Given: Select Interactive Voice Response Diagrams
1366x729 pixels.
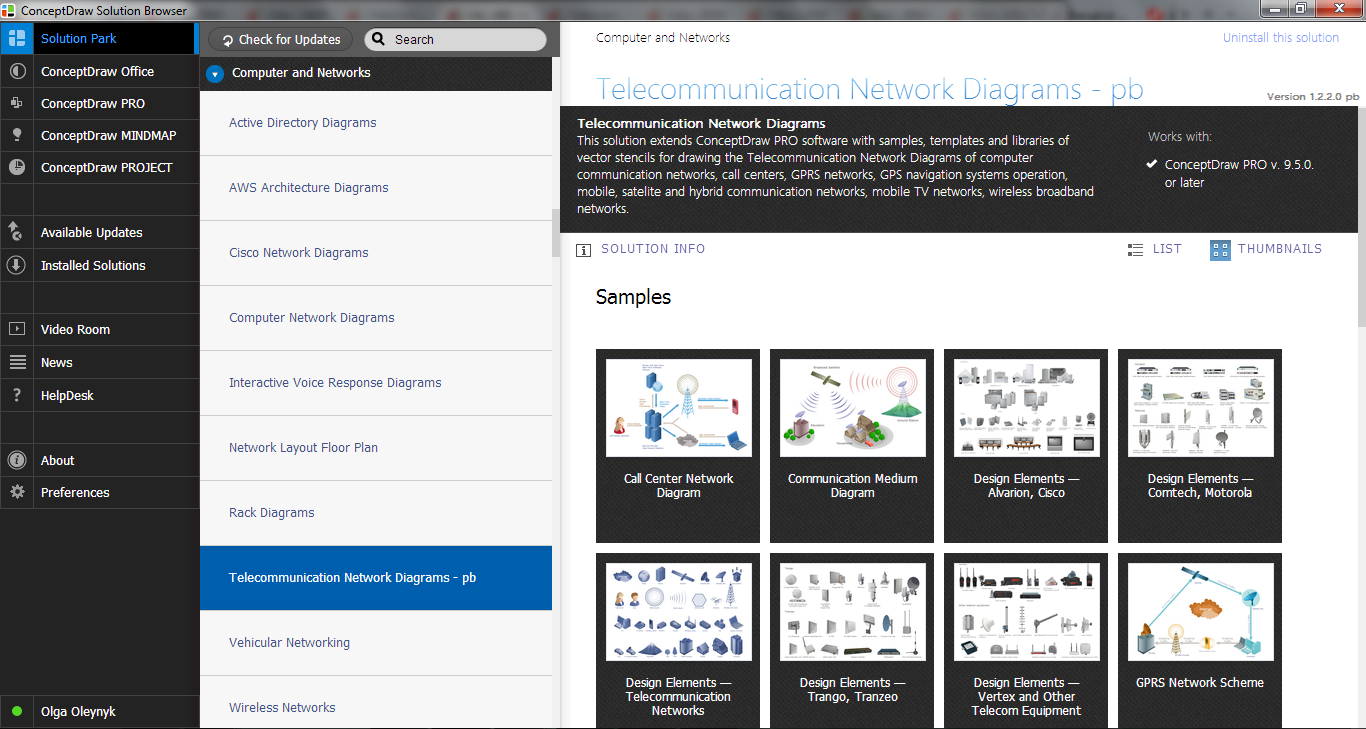Looking at the screenshot, I should pos(376,383).
